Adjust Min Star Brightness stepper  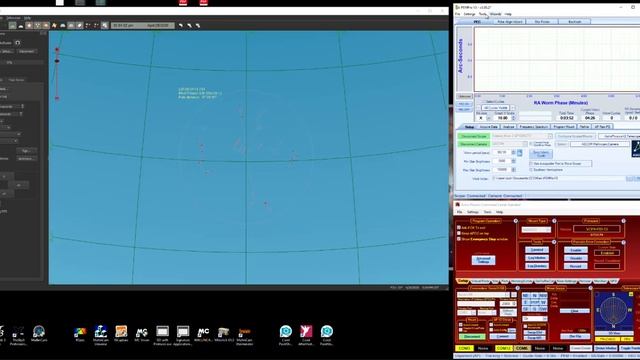[x=513, y=161]
